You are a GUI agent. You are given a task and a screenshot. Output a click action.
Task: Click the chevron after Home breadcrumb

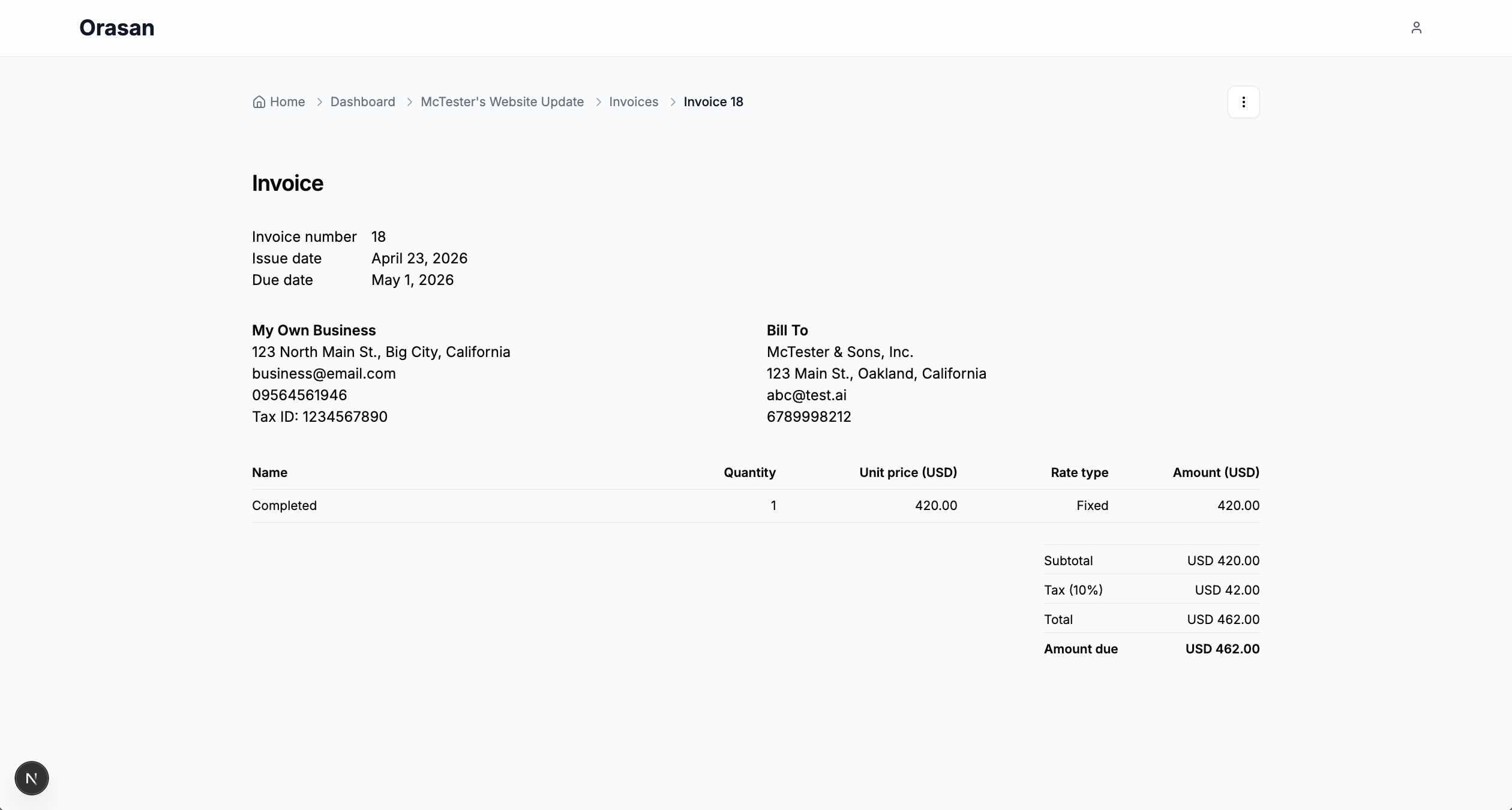pyautogui.click(x=319, y=102)
